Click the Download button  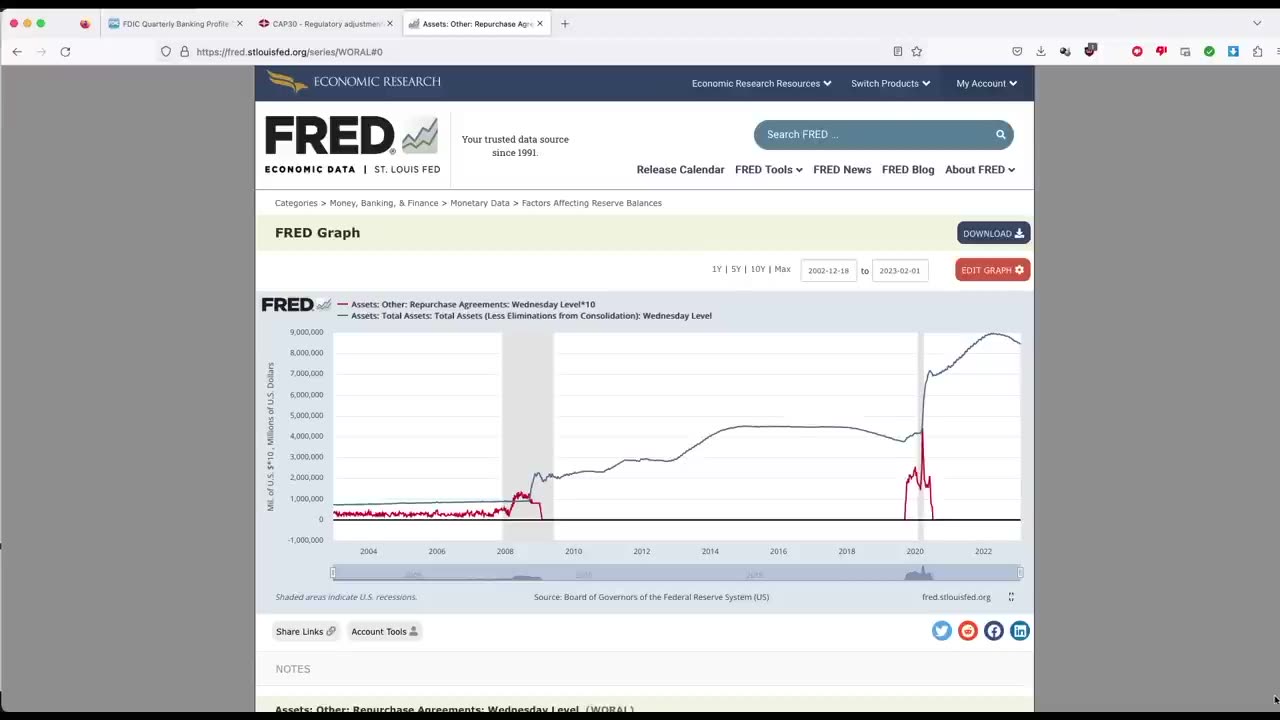pyautogui.click(x=993, y=233)
